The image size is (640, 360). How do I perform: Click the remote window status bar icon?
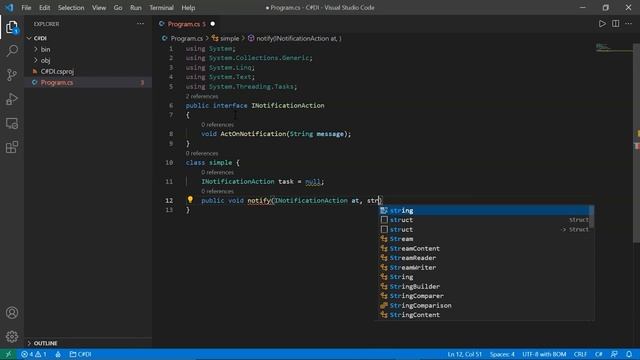coord(8,354)
